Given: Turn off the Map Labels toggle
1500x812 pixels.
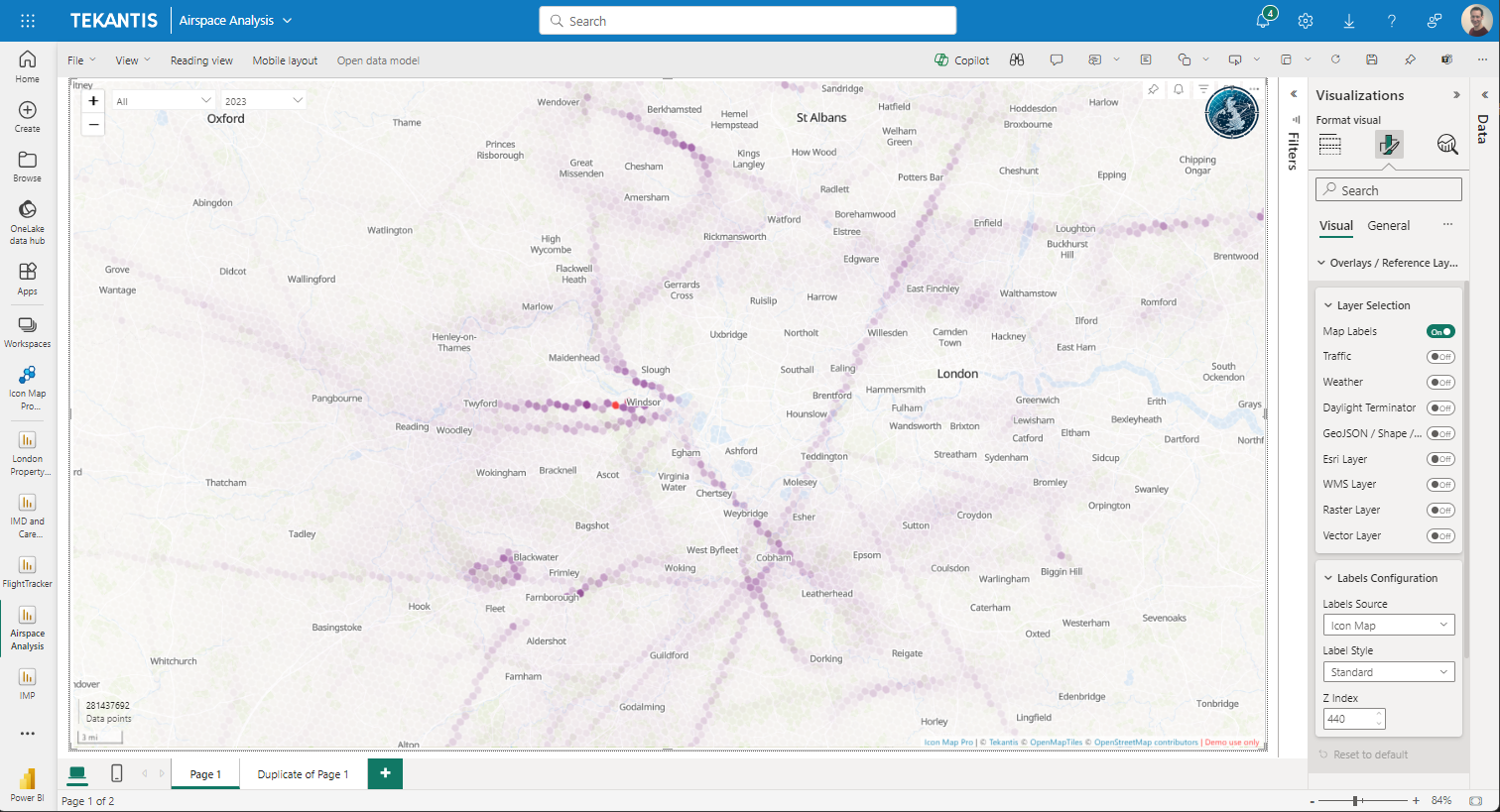Looking at the screenshot, I should pyautogui.click(x=1439, y=331).
